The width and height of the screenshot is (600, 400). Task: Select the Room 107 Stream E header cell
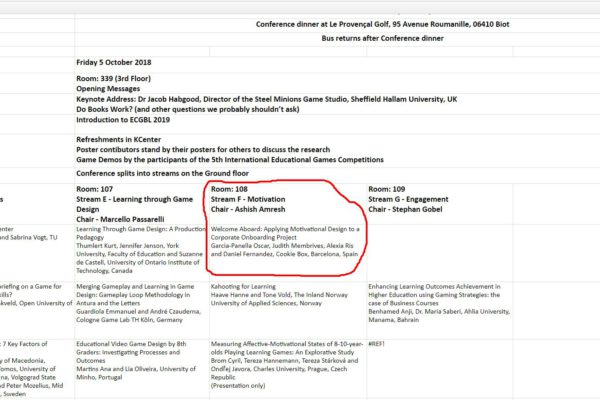[x=138, y=201]
